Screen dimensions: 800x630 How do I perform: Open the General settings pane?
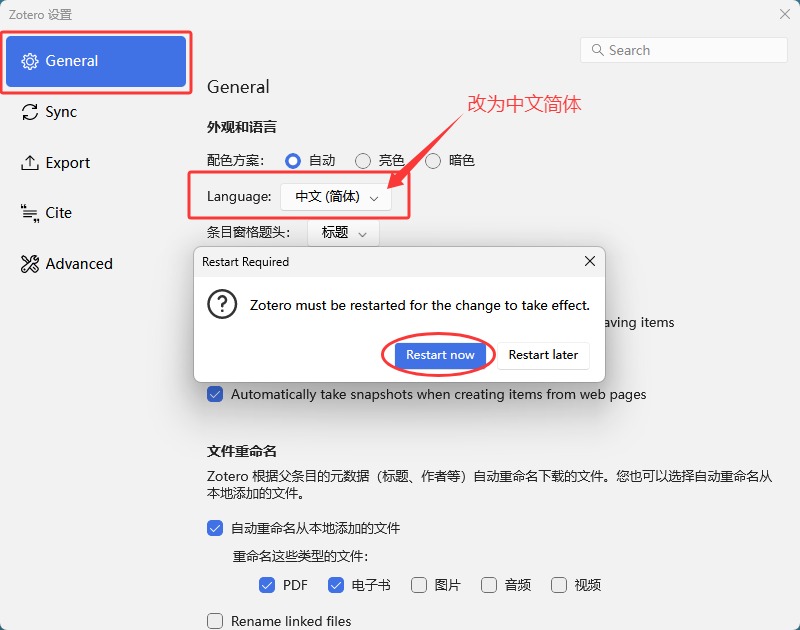tap(96, 61)
